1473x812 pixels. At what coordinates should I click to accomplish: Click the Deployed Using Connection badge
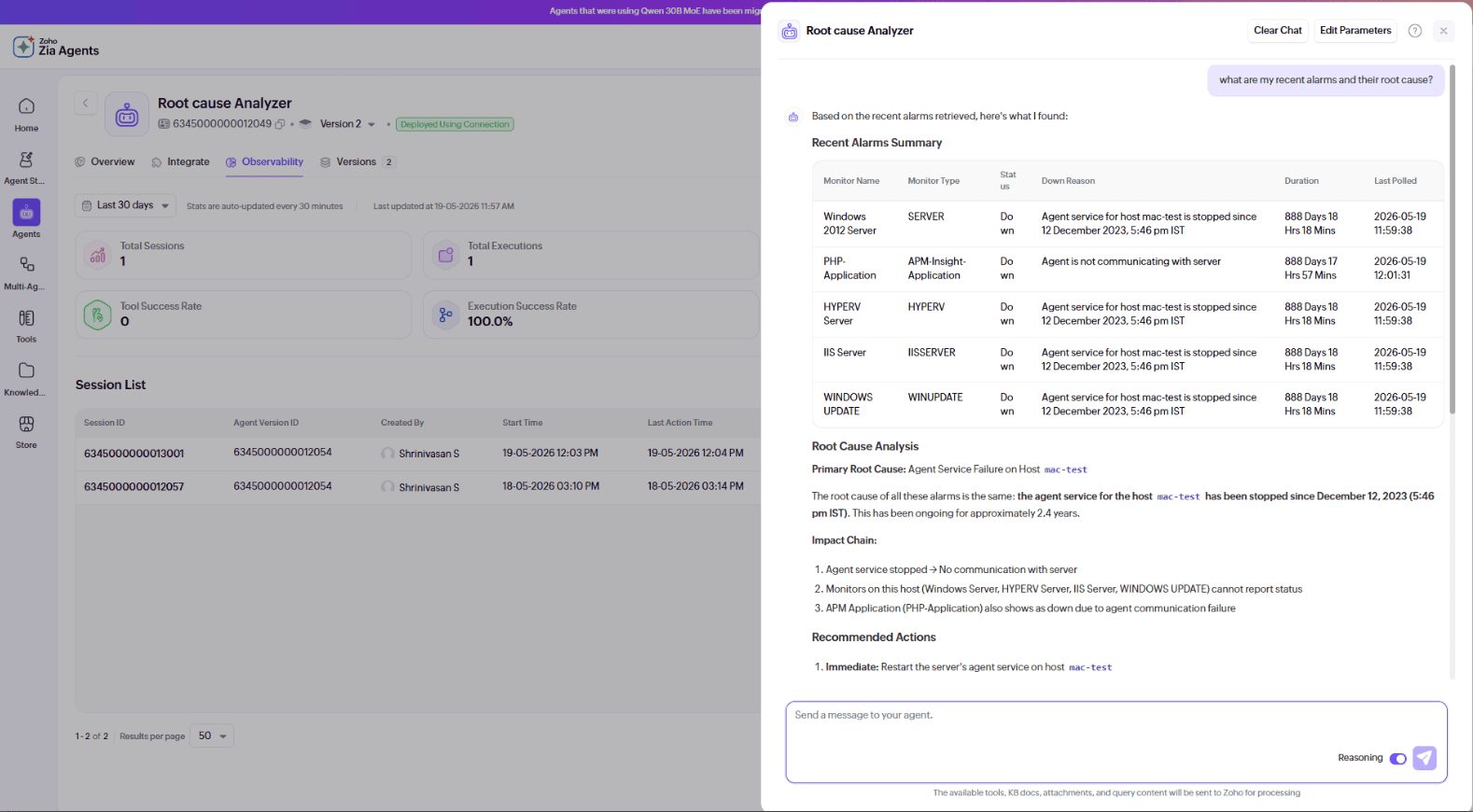[x=455, y=124]
